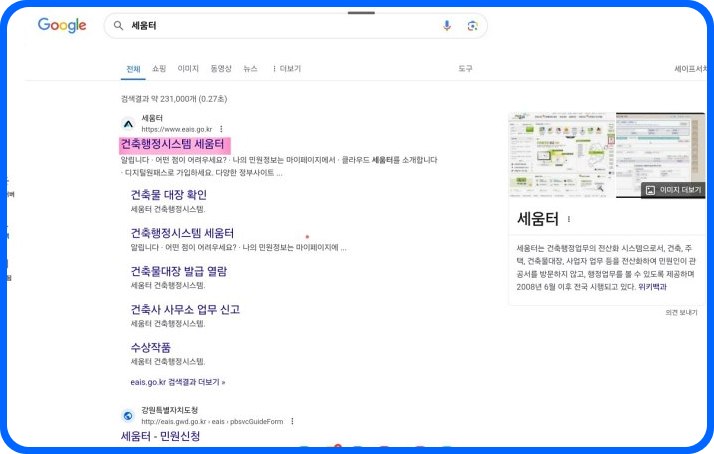Switch to the 동영상 tab
Viewport: 714px width, 454px height.
[x=221, y=69]
